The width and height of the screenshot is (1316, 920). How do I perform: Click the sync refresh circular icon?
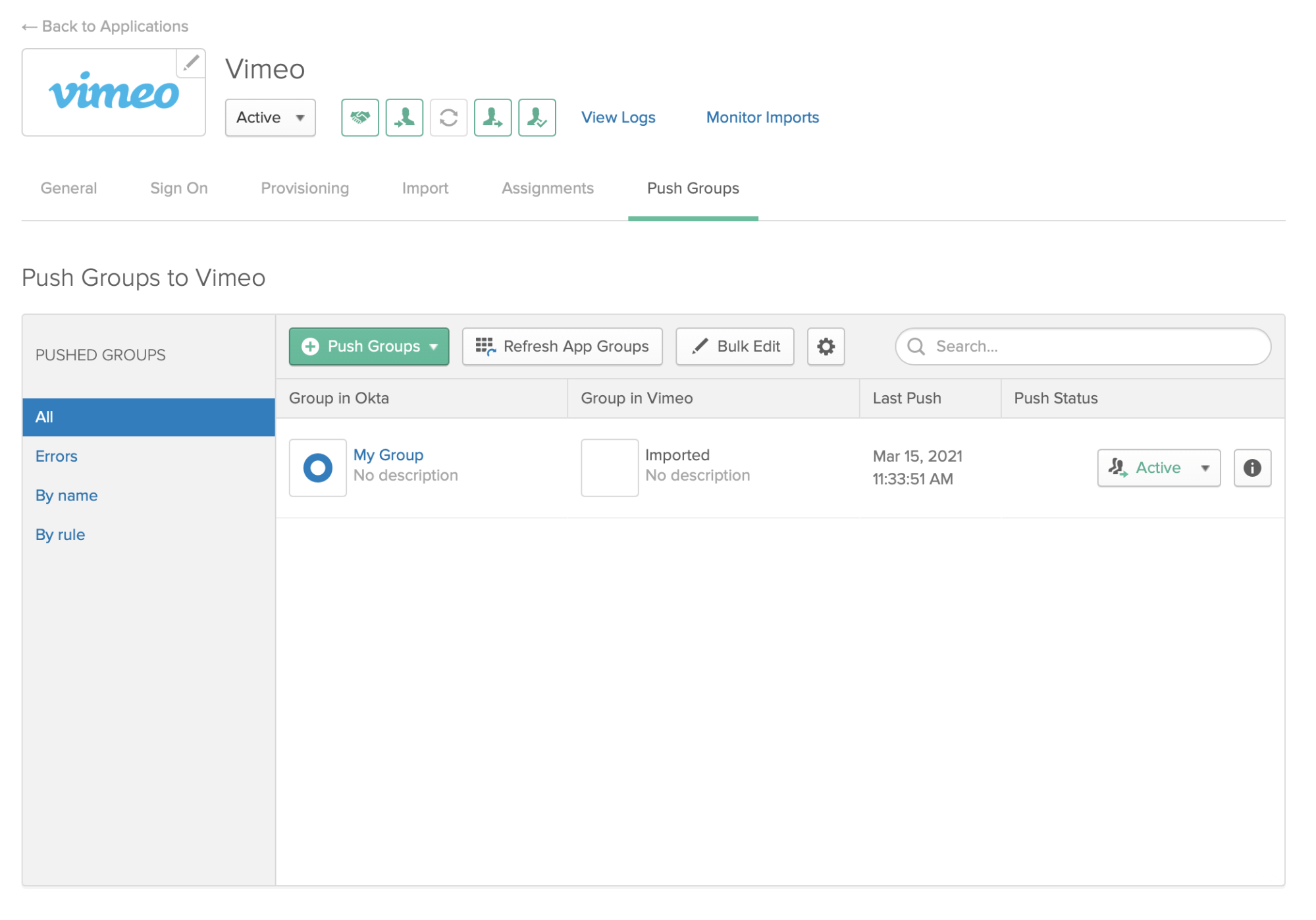coord(448,118)
